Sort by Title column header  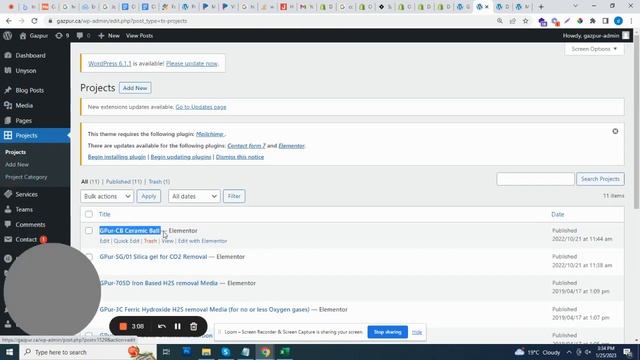click(x=104, y=214)
